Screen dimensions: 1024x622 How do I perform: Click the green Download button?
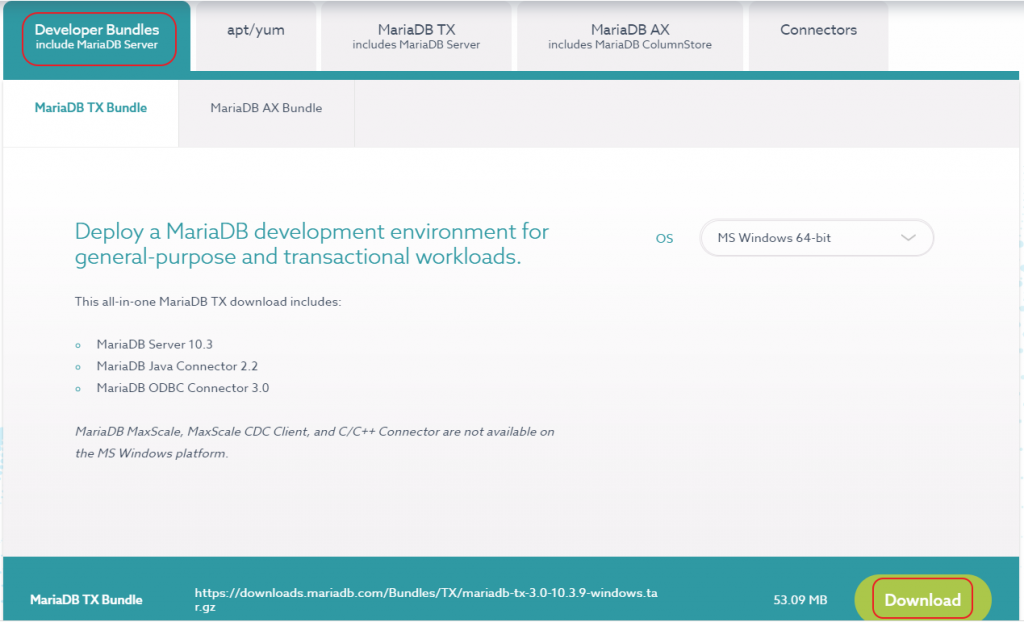click(922, 599)
